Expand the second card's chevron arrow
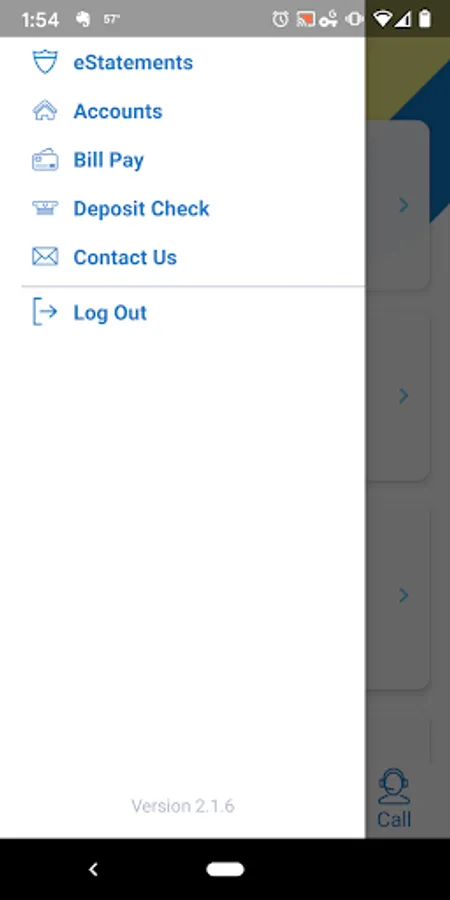450x900 pixels. [x=404, y=395]
